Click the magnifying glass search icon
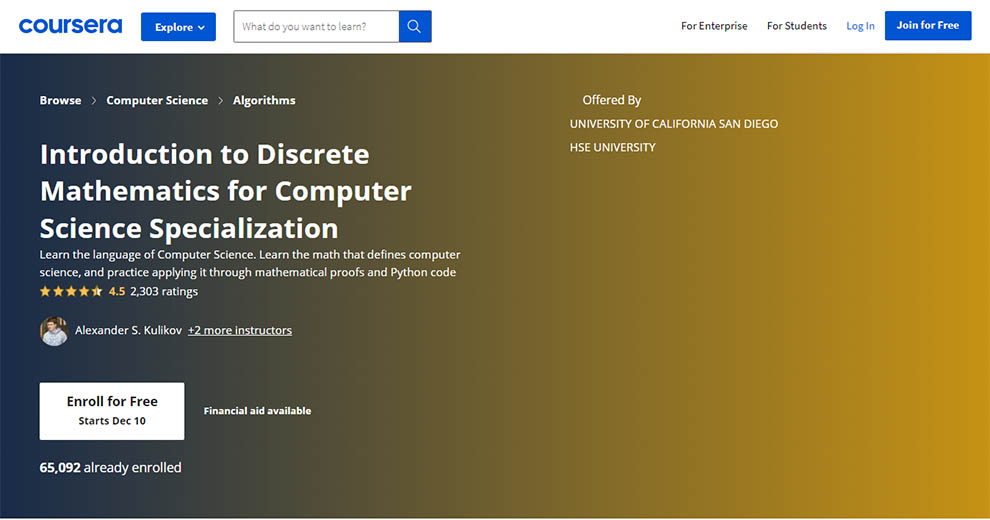Screen dimensions: 990x520 coord(415,27)
